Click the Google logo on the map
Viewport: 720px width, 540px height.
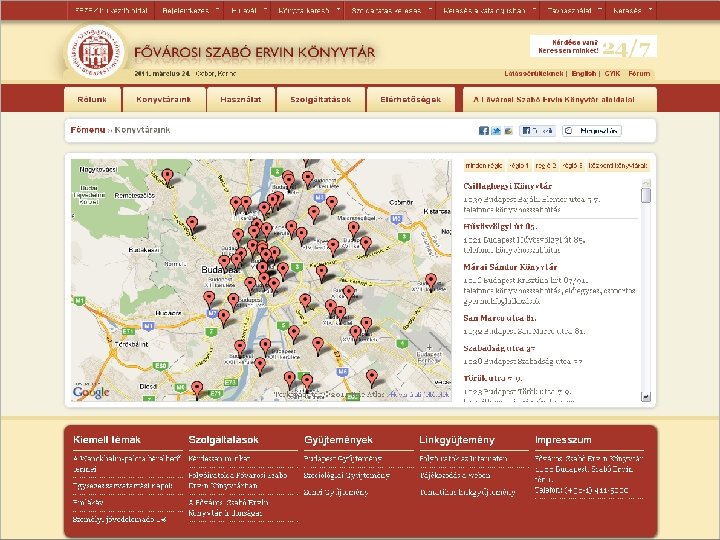point(91,392)
